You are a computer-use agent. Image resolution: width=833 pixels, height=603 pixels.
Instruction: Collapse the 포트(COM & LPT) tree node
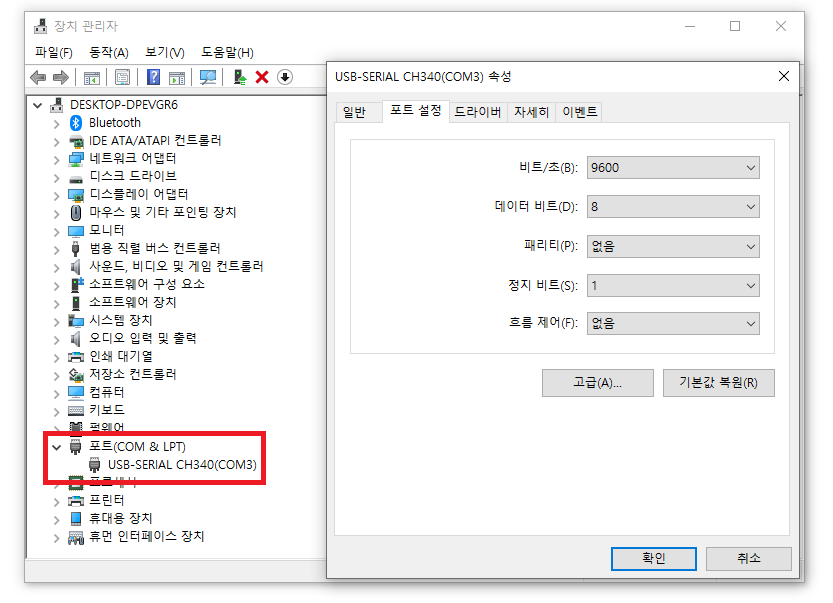(x=57, y=447)
